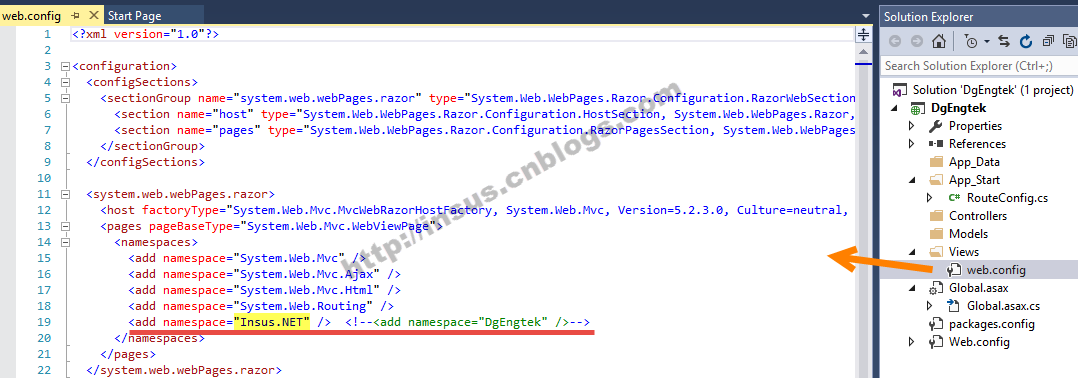Close the web.config tab

tap(93, 15)
